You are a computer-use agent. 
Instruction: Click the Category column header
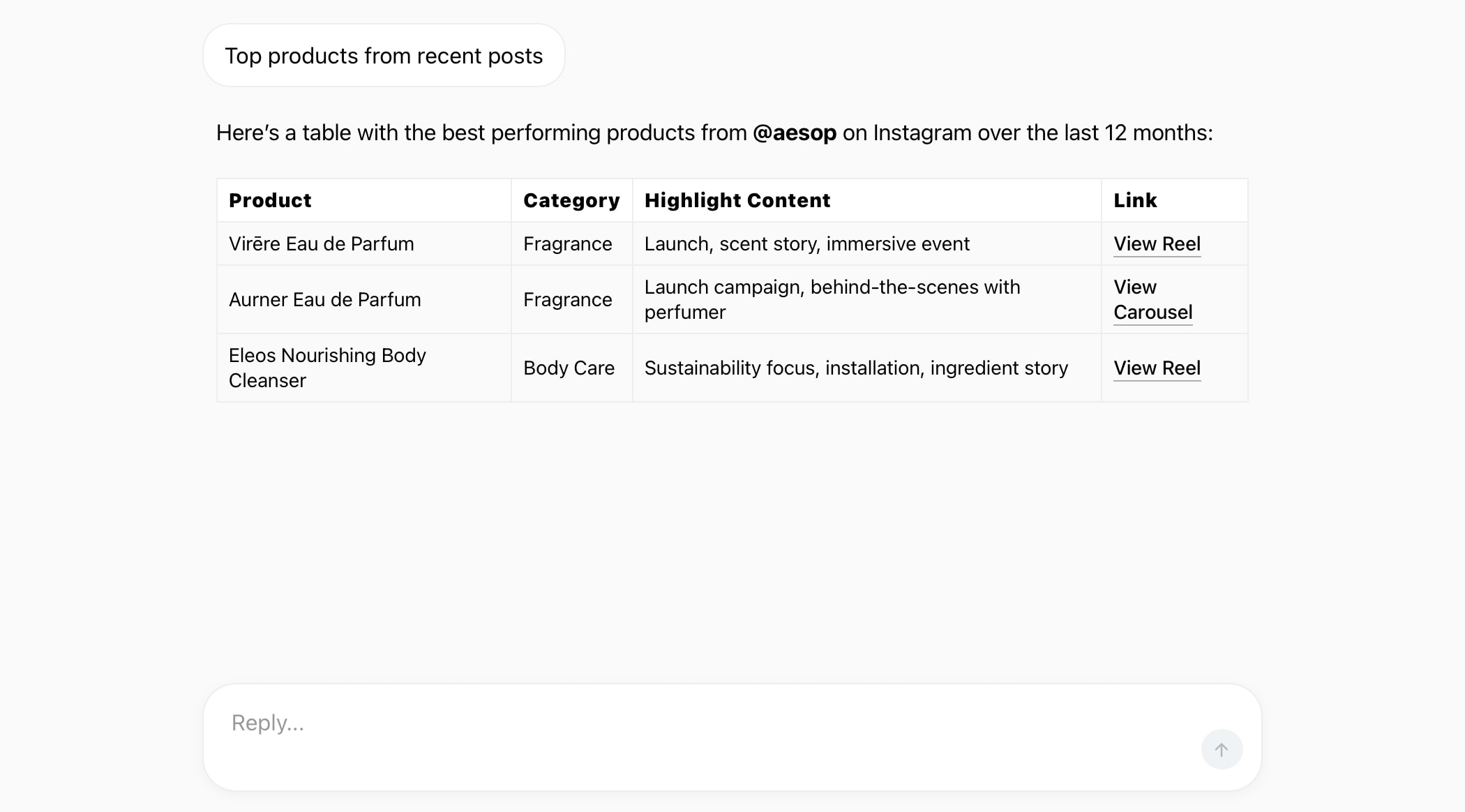click(571, 201)
